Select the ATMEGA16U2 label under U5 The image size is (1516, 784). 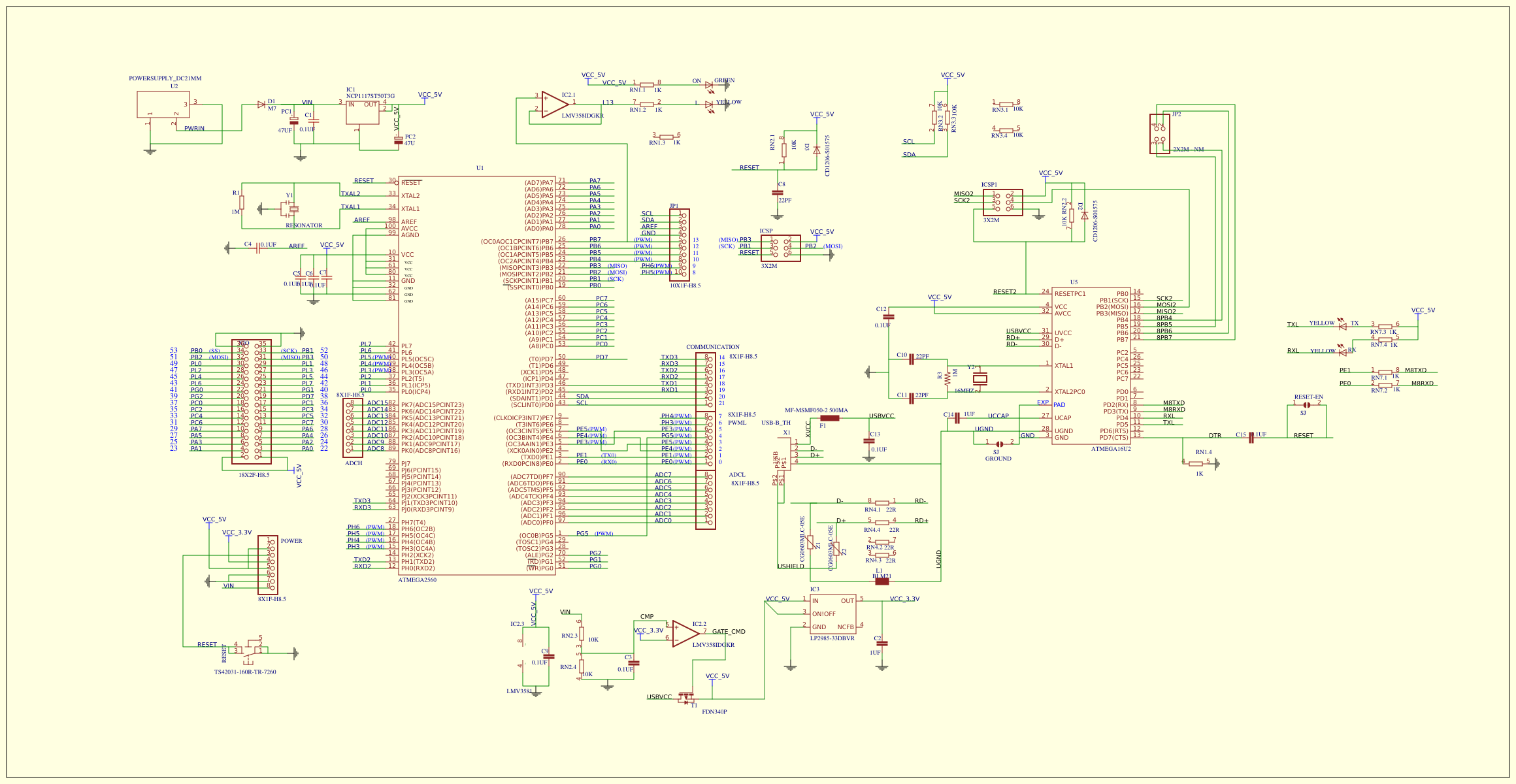coord(1110,449)
